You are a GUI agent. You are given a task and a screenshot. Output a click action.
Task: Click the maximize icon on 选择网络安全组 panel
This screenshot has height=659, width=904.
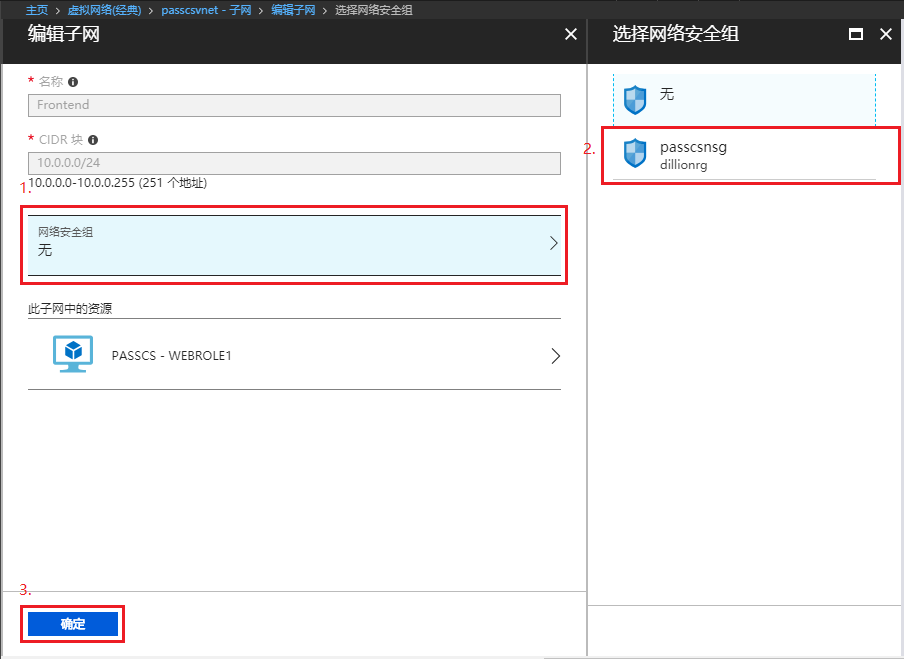click(855, 33)
